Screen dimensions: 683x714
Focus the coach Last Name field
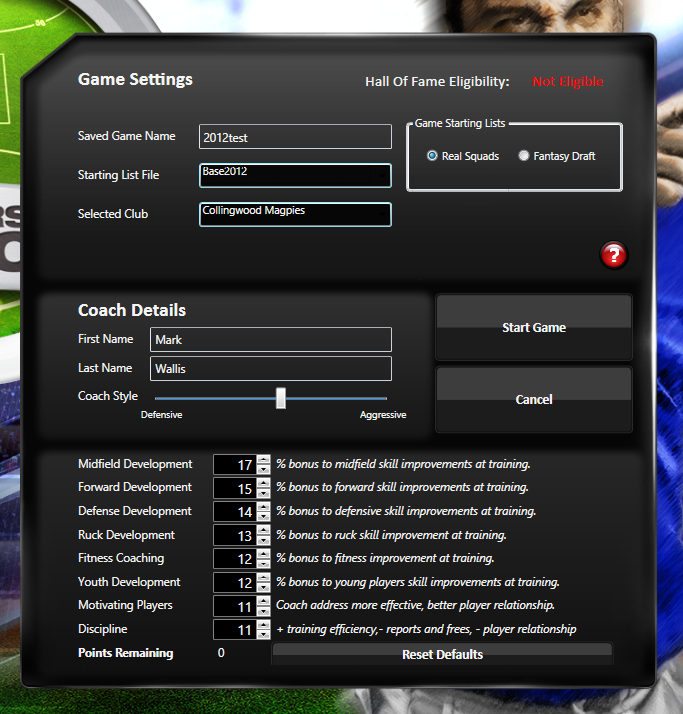point(270,369)
